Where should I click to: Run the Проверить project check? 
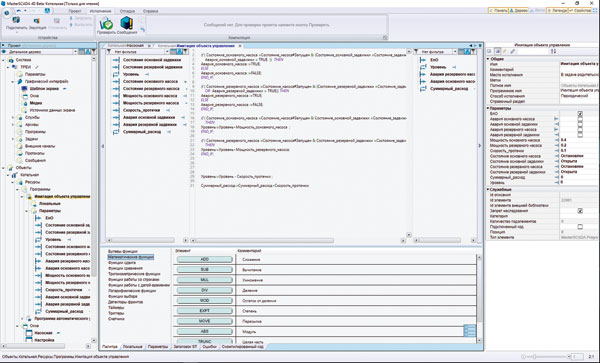pos(106,24)
